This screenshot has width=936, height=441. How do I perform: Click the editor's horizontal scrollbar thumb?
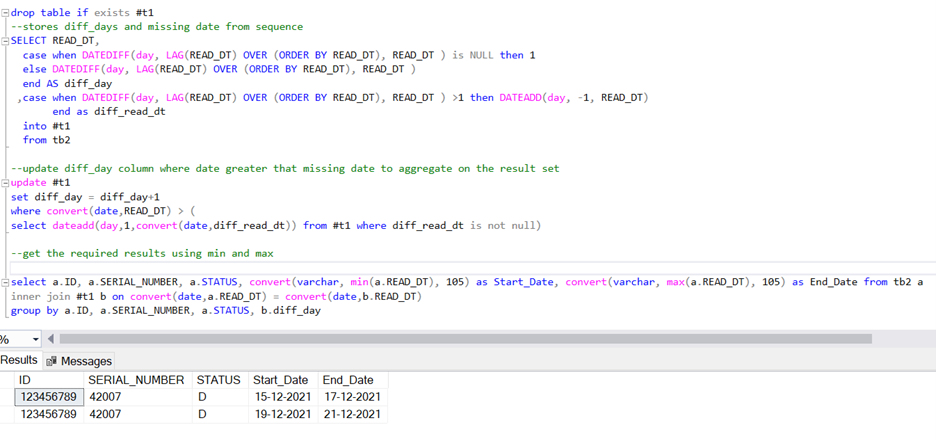coord(466,339)
